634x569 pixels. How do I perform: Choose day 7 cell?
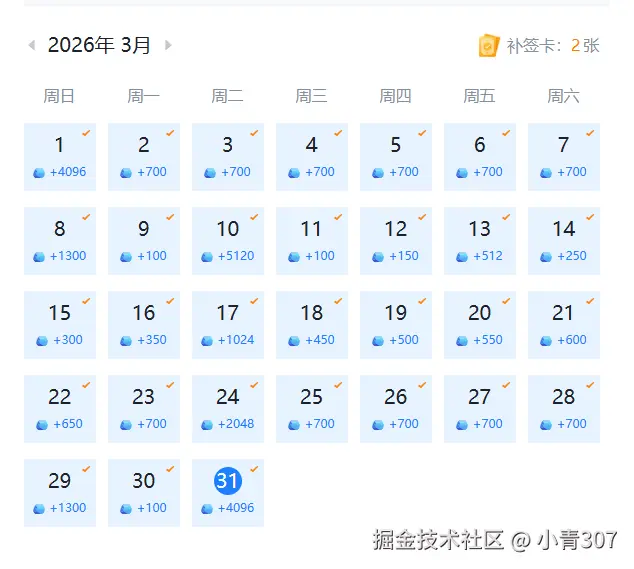(x=564, y=157)
